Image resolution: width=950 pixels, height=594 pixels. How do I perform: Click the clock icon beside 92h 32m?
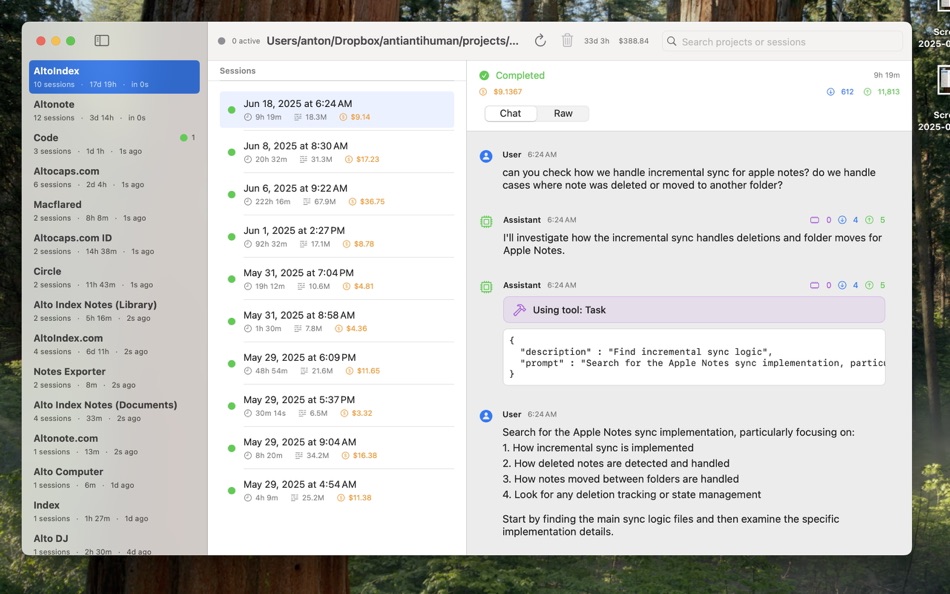(x=248, y=244)
